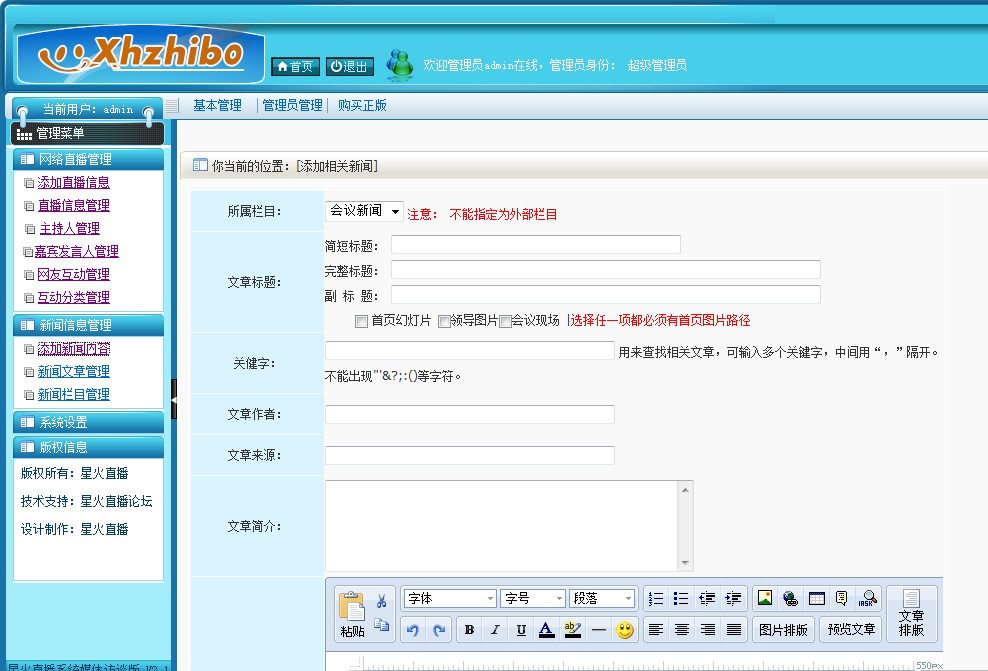Insert an image with the picture icon
Image resolution: width=988 pixels, height=671 pixels.
point(765,597)
